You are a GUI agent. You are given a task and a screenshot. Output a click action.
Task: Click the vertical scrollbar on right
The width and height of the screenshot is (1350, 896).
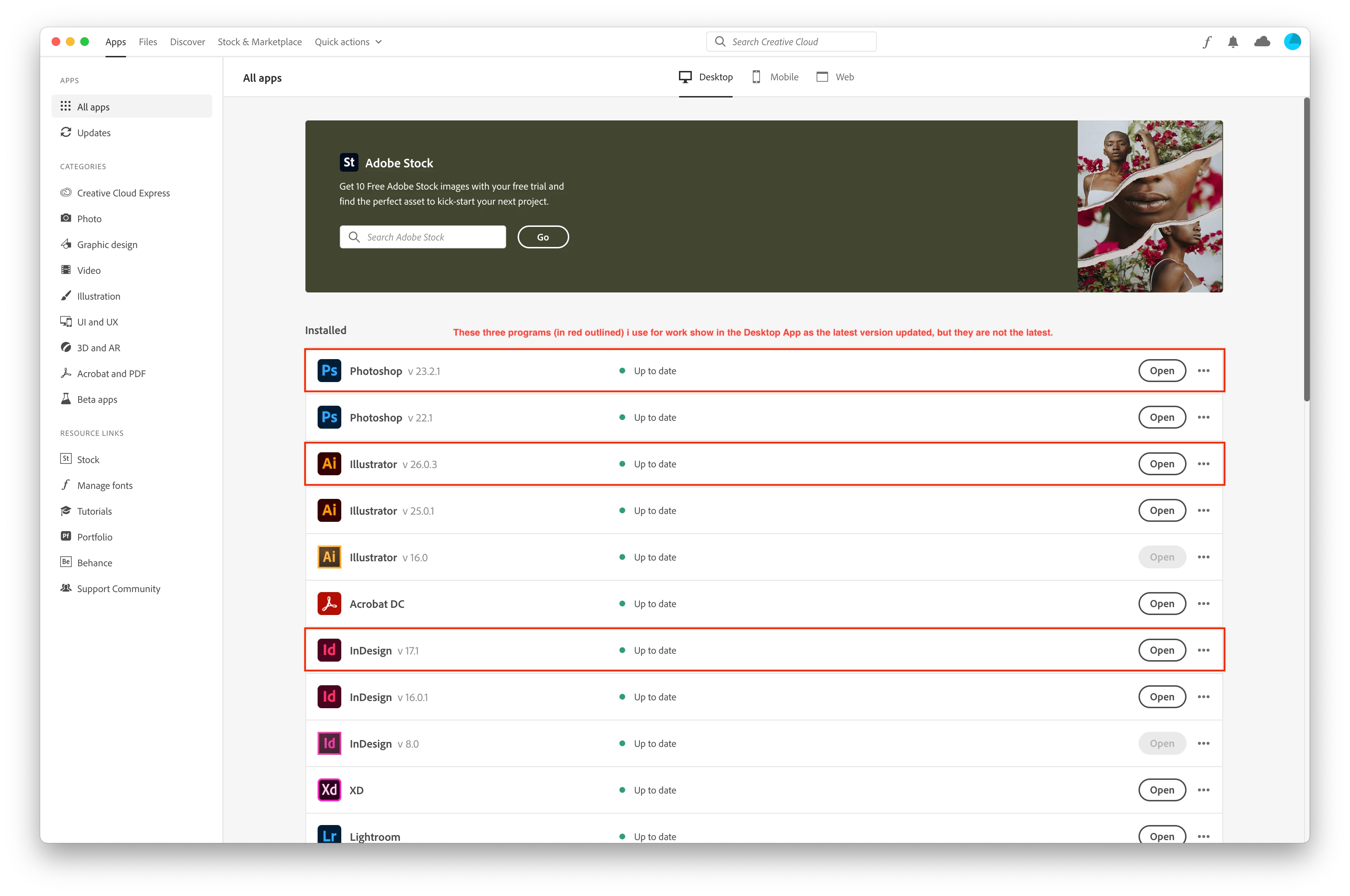(1306, 250)
